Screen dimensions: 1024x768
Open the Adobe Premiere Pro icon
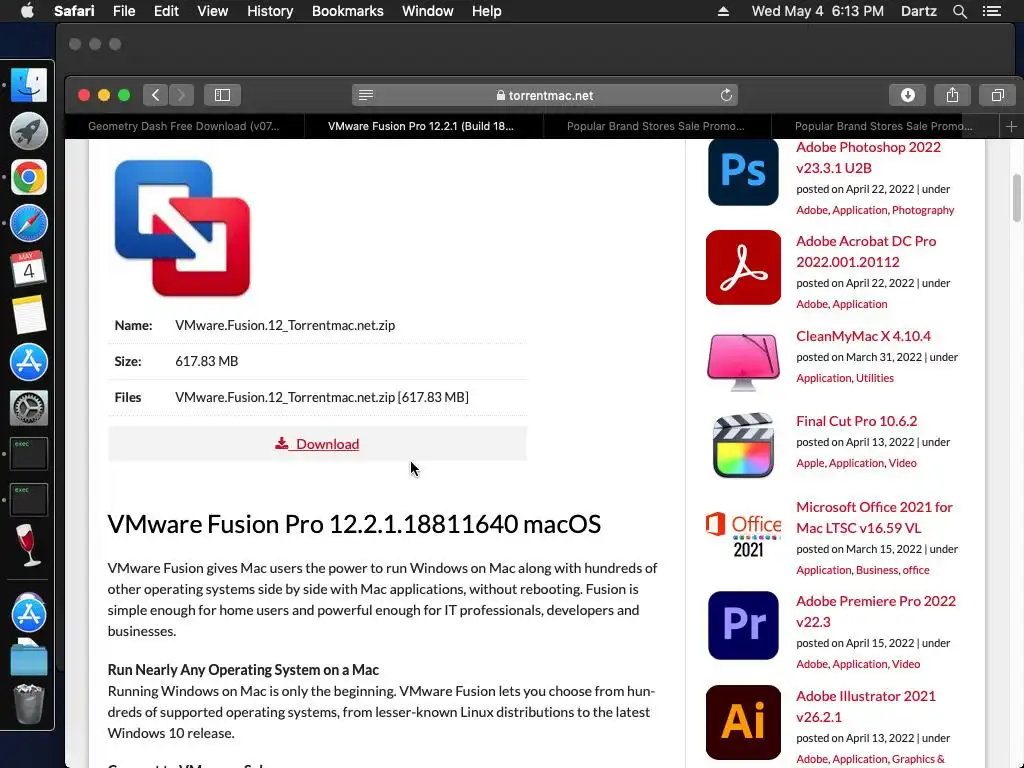coord(743,626)
